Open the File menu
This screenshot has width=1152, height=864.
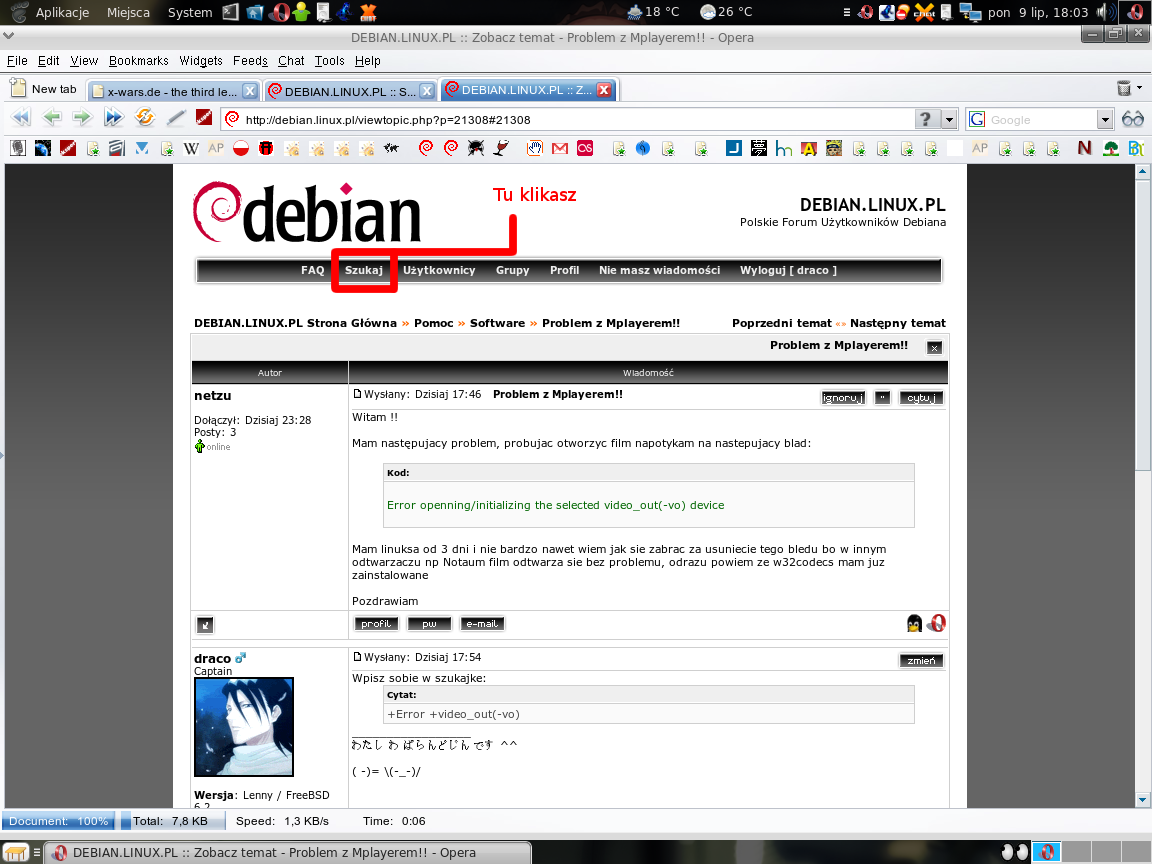(x=17, y=61)
